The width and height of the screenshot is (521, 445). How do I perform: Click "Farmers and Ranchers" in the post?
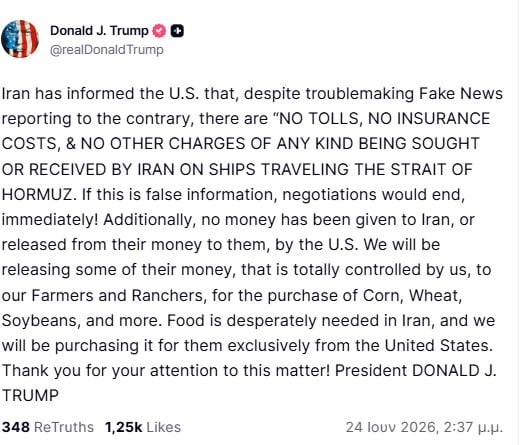point(117,295)
